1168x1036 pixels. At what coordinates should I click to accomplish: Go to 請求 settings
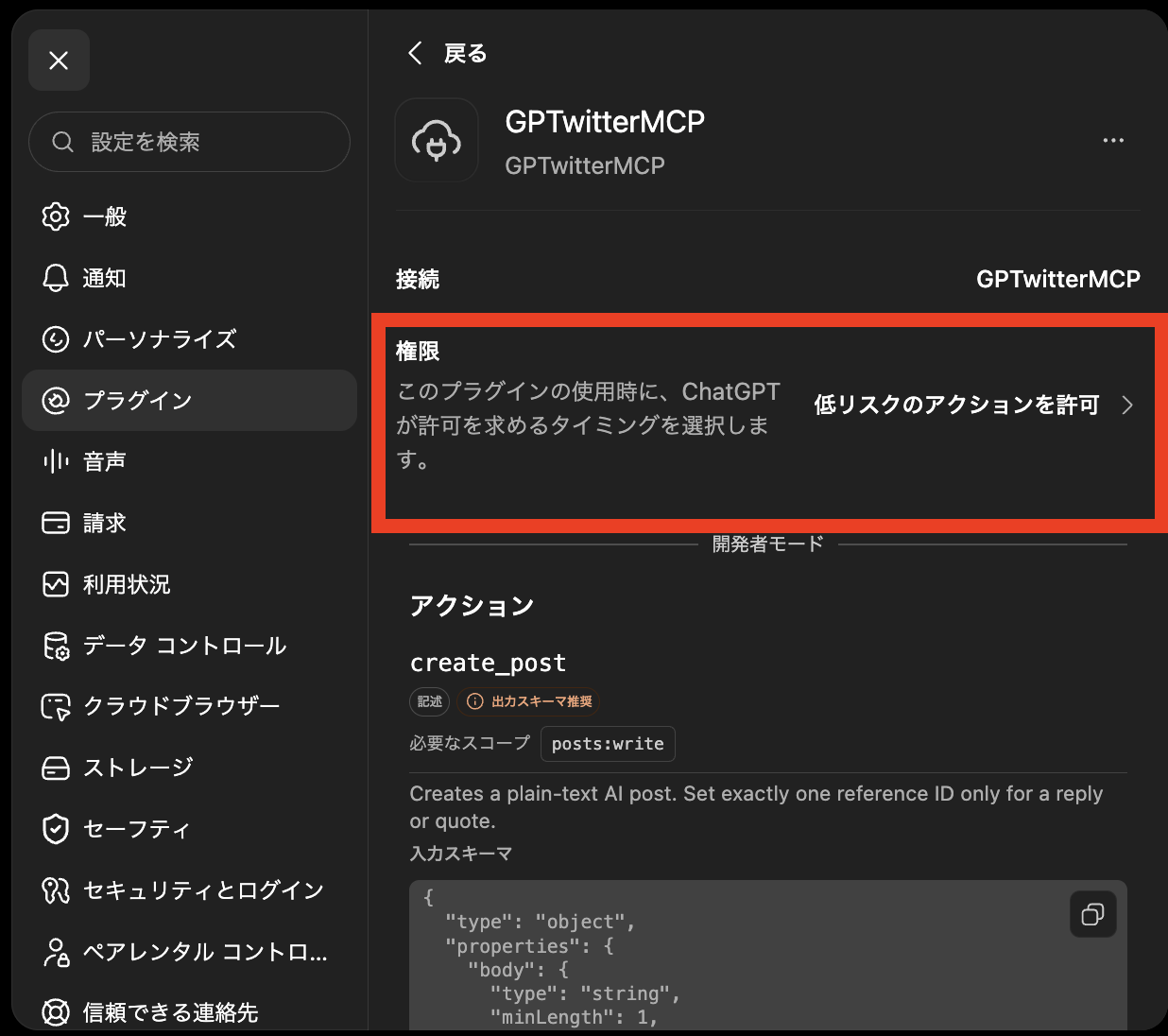click(105, 523)
